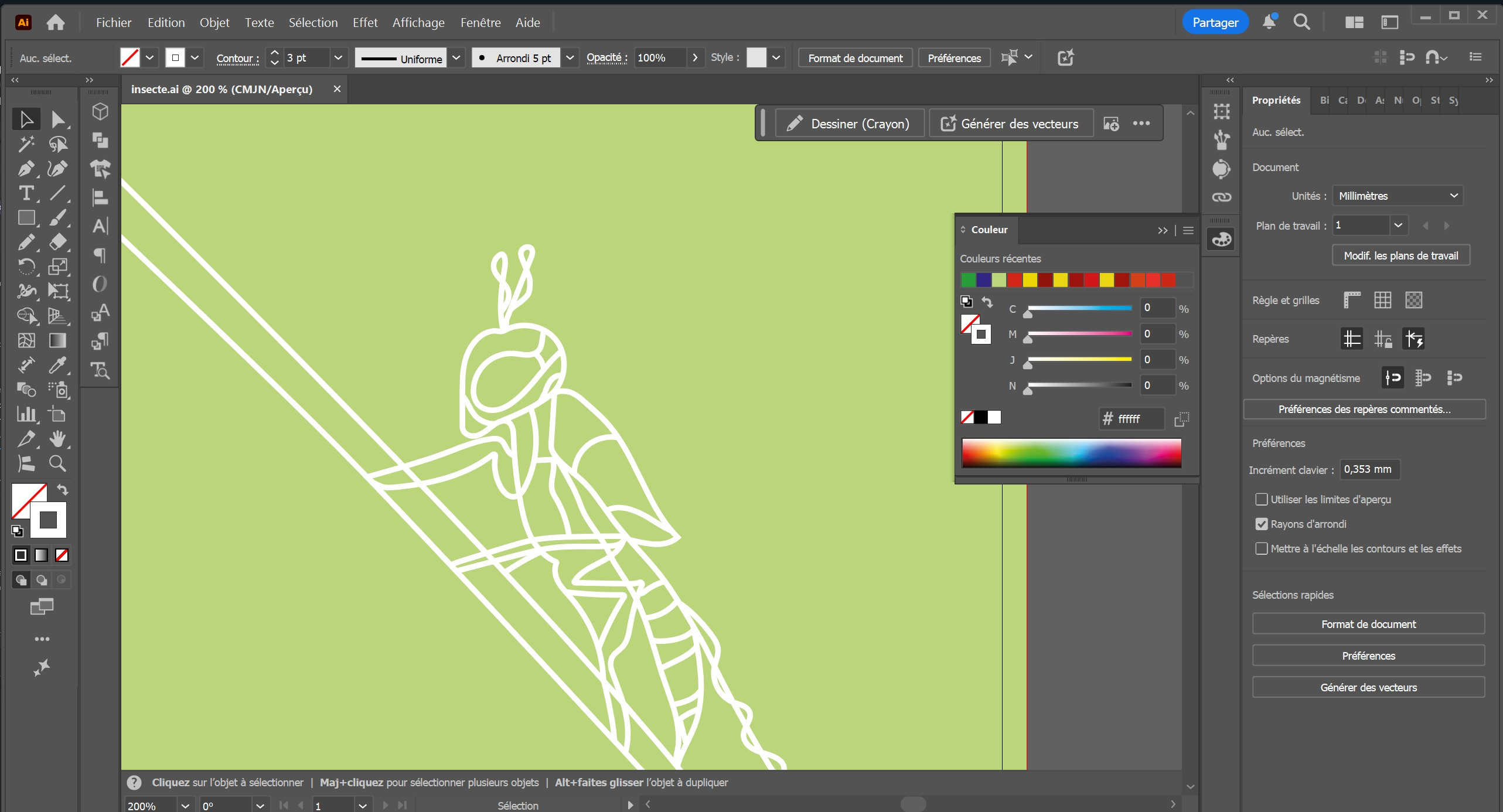Open the Affichage menu
This screenshot has height=812, width=1503.
pos(418,22)
